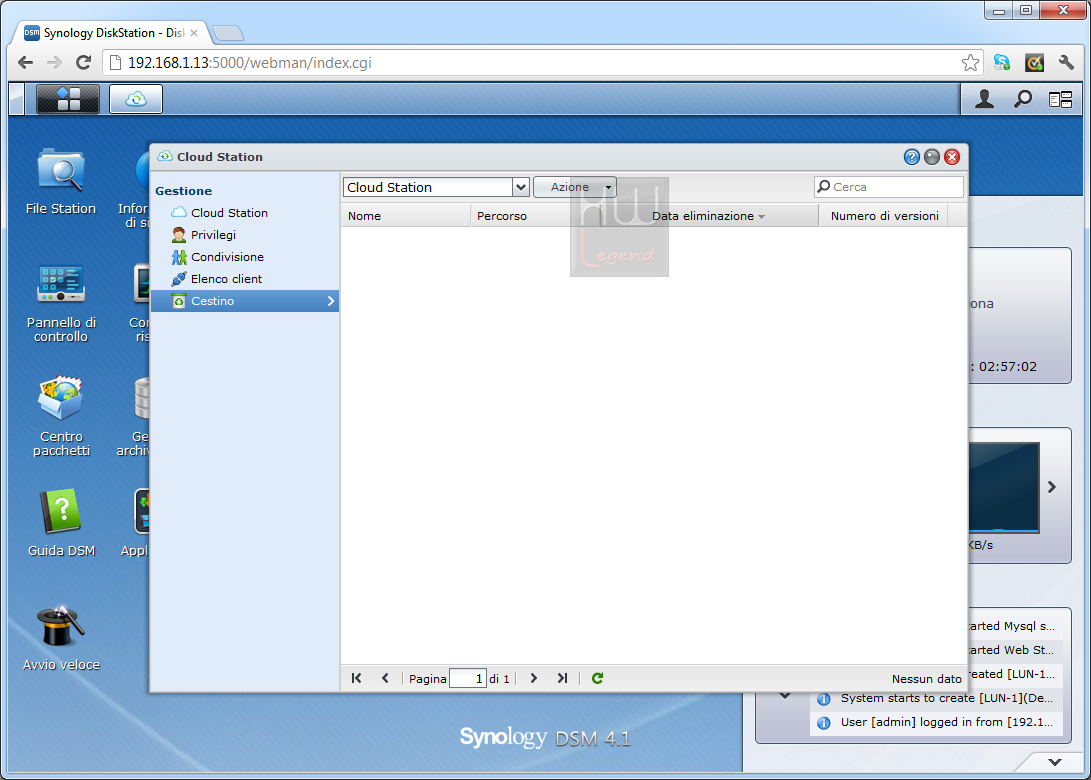Toggle the widgets panel icon in taskbar
This screenshot has width=1091, height=780.
(x=1060, y=100)
